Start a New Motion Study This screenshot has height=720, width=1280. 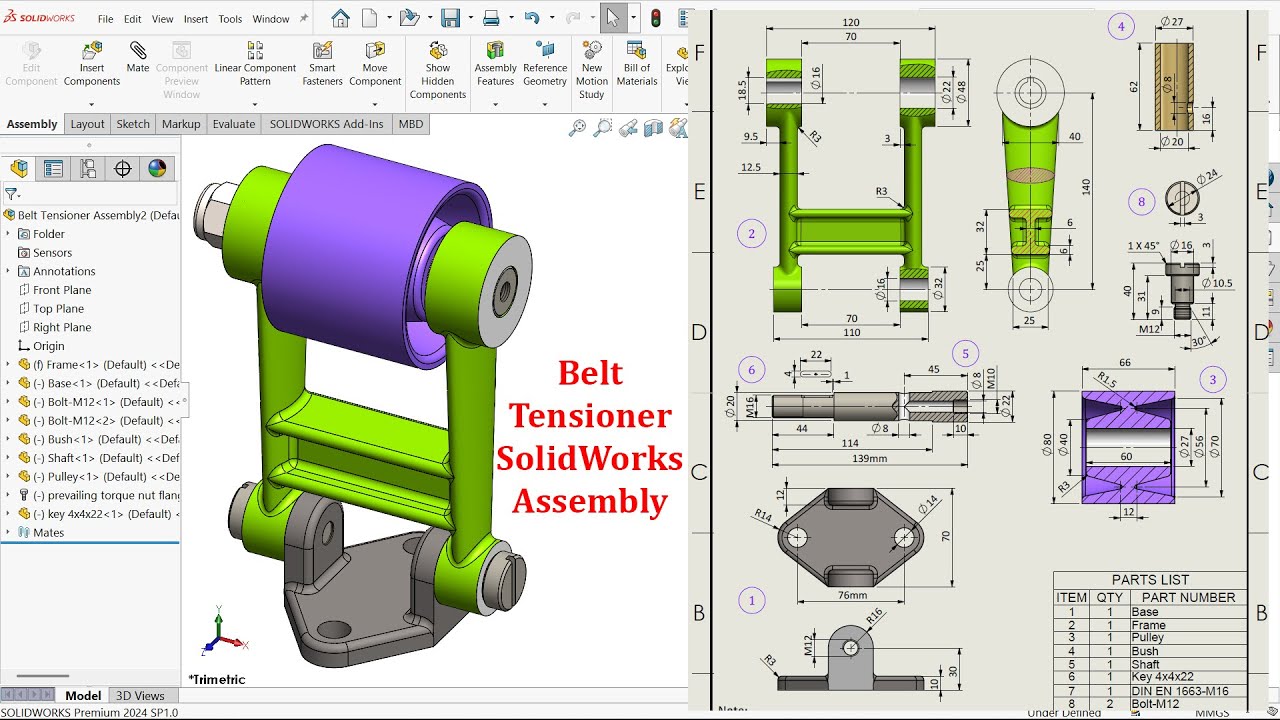592,70
